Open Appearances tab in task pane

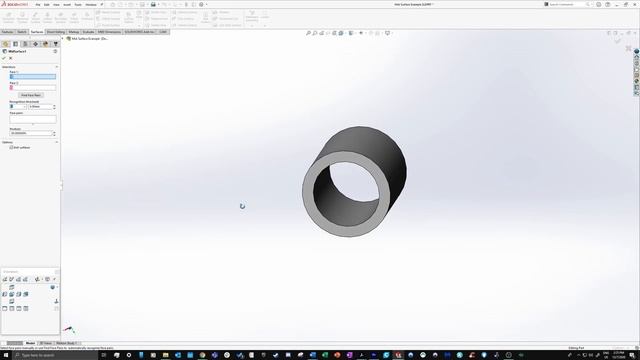pyautogui.click(x=636, y=81)
